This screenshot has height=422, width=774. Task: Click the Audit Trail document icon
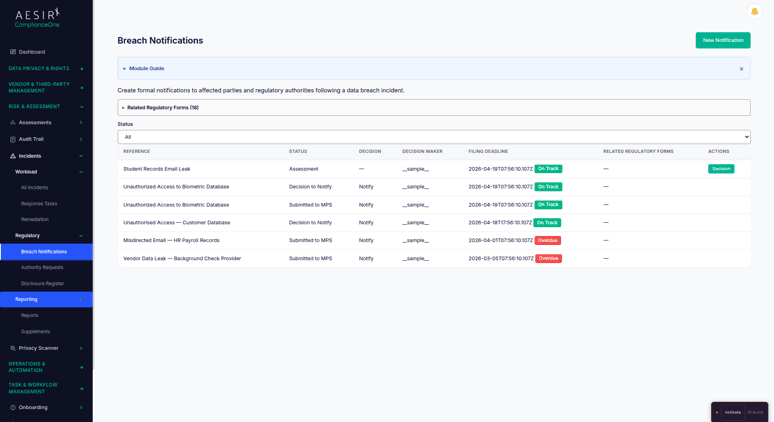click(x=13, y=139)
